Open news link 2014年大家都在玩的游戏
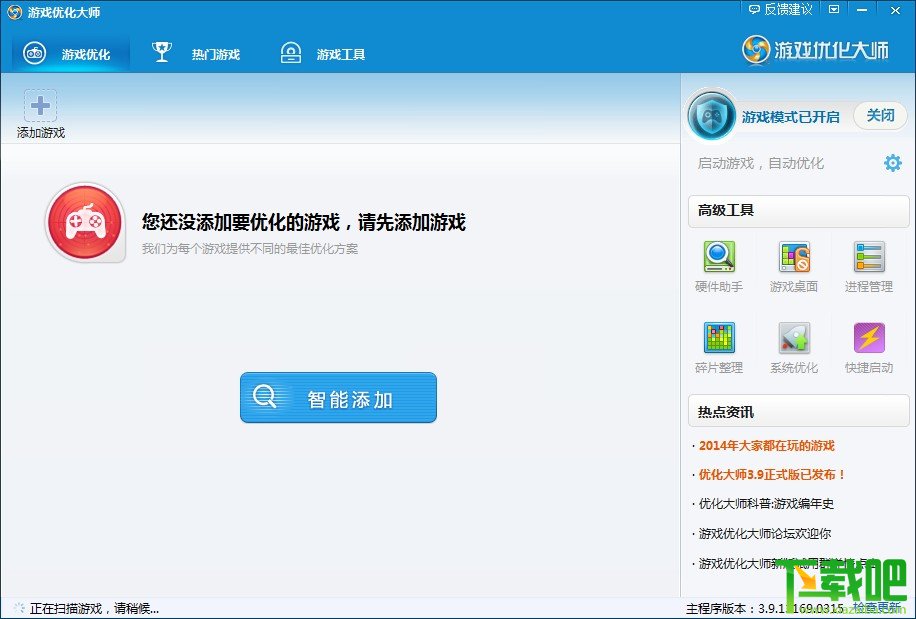Viewport: 916px width, 619px height. coord(766,446)
